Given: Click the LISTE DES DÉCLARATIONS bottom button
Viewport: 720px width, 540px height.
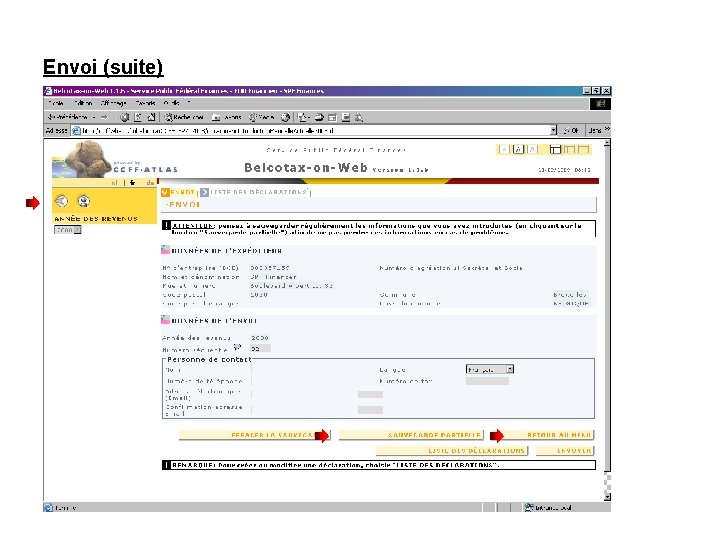Looking at the screenshot, I should tap(452, 451).
